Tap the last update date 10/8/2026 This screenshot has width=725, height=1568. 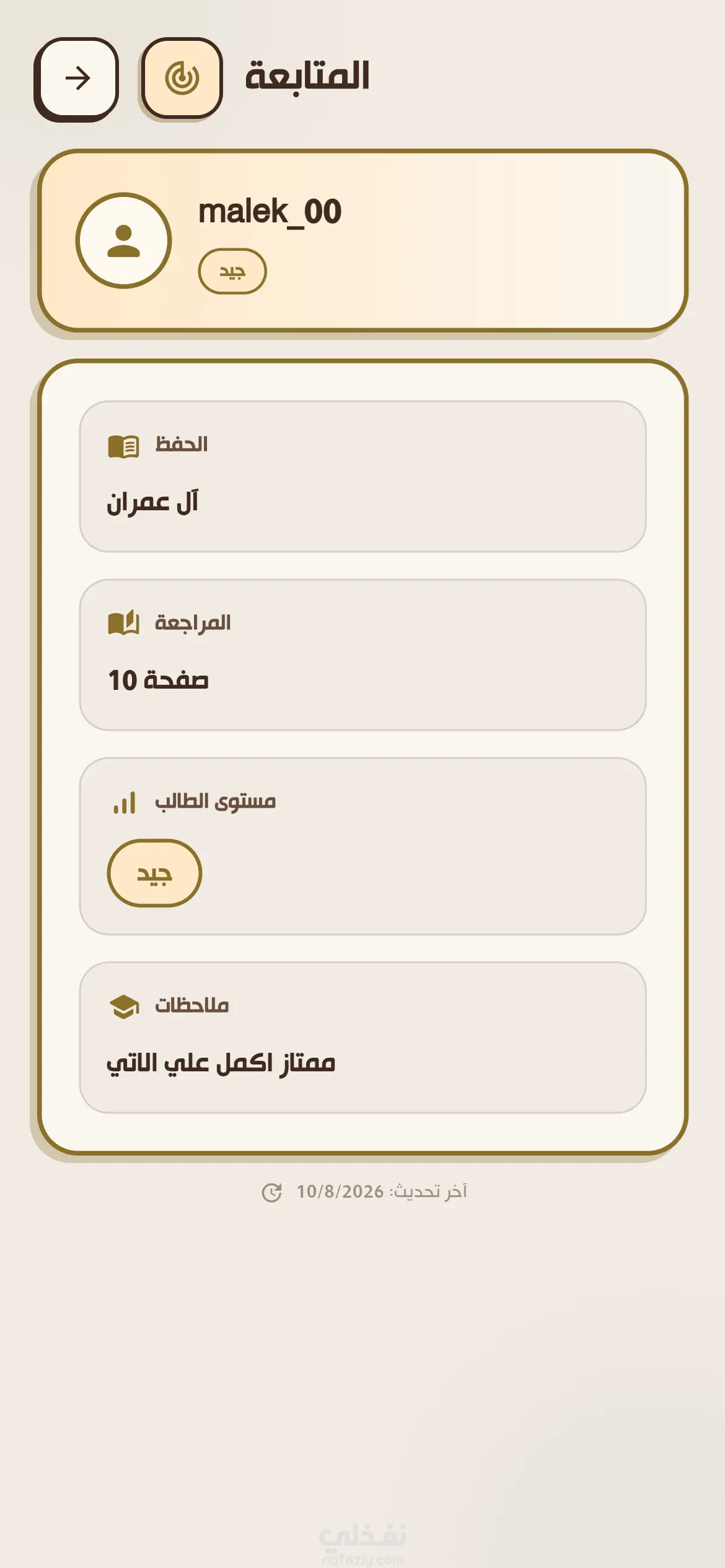(340, 1192)
